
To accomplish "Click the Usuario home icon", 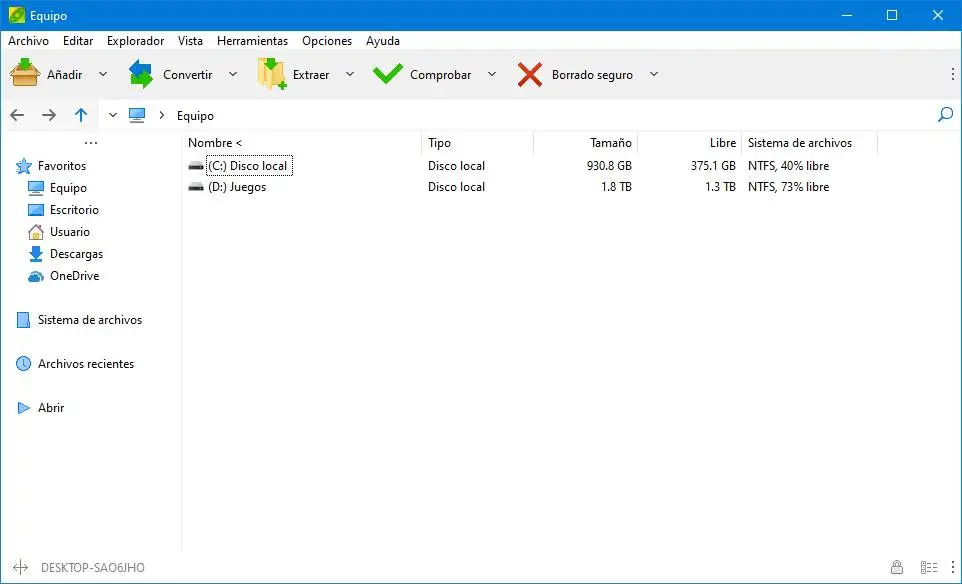I will [36, 232].
